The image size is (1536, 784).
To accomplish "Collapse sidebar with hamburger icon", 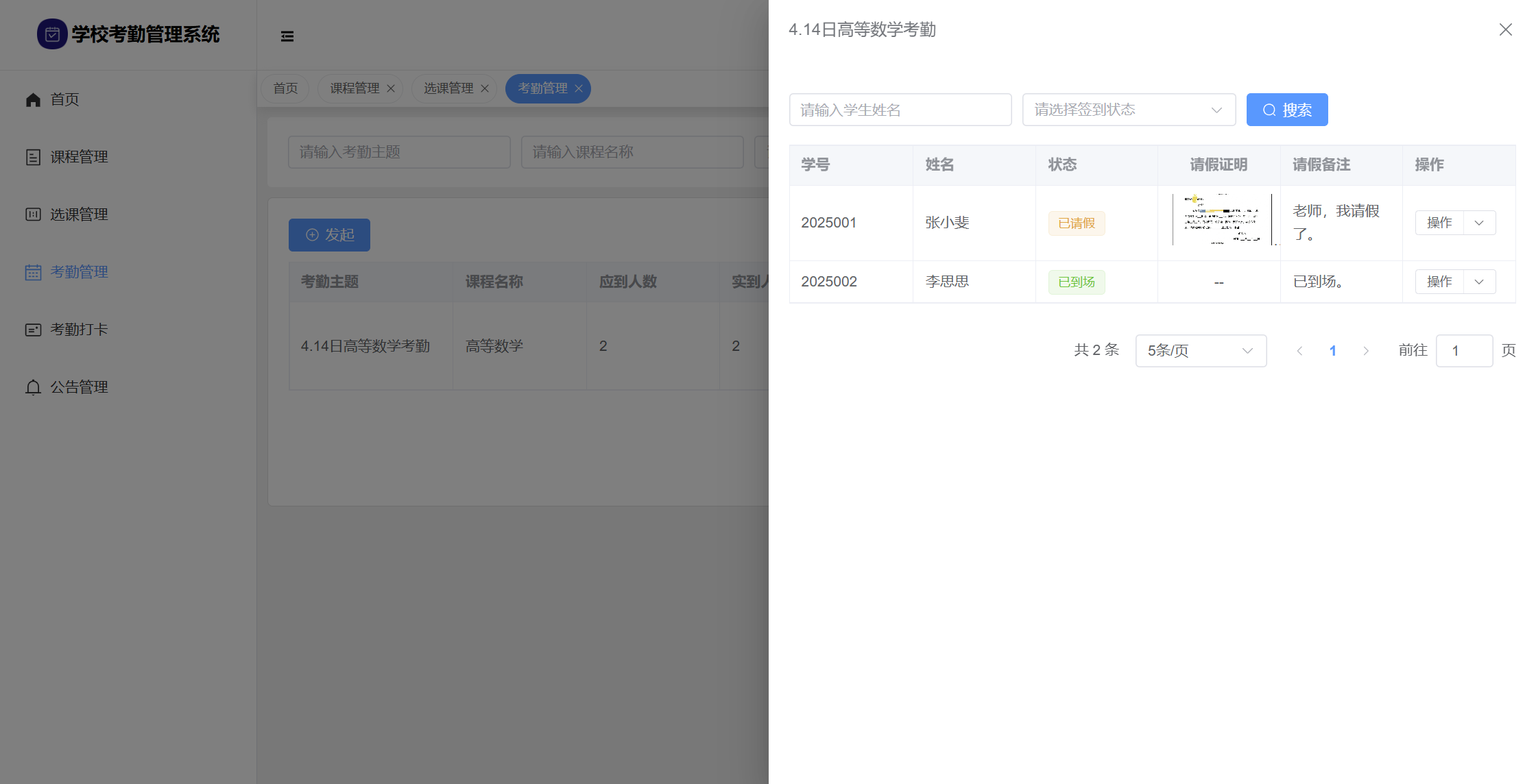I will 287,36.
